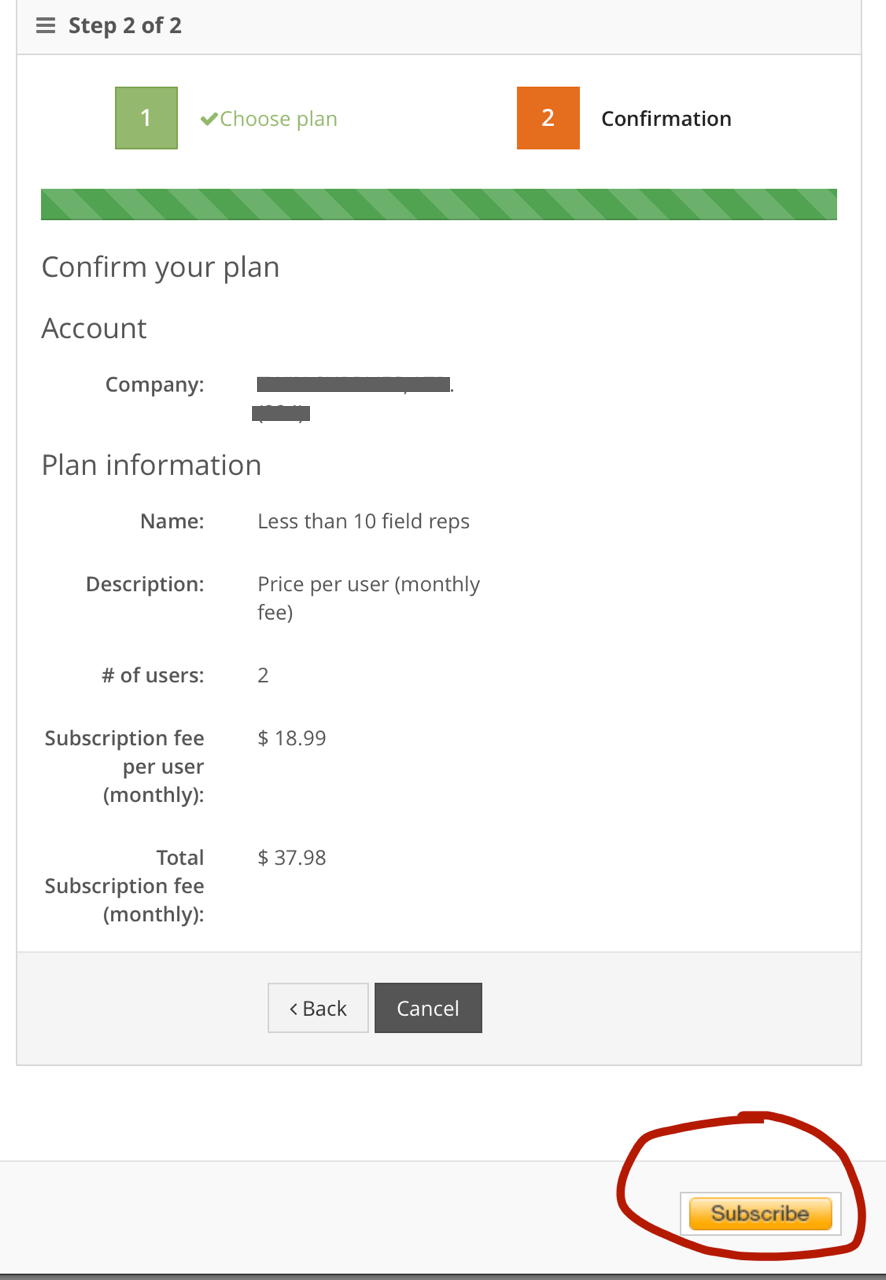Click the Account section heading

pos(94,328)
